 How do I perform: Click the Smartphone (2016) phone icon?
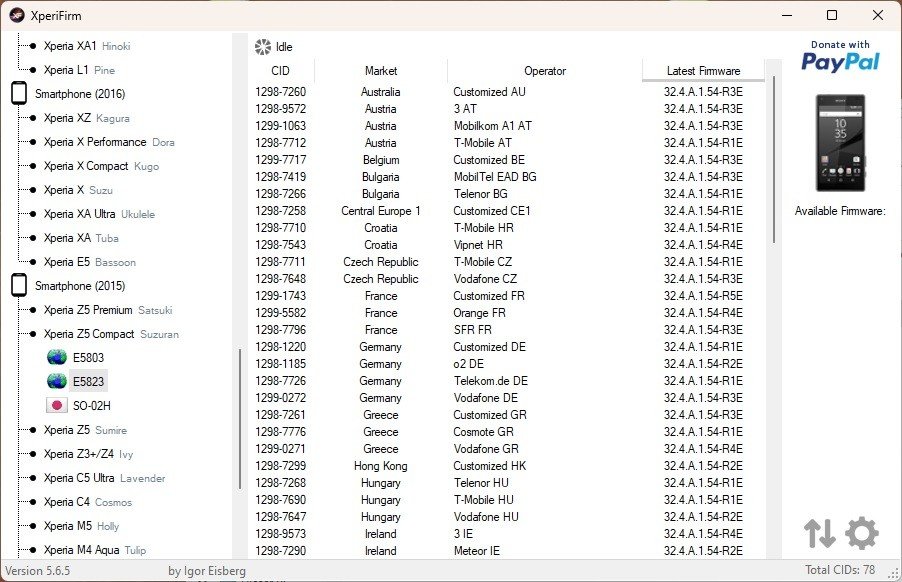(x=19, y=94)
